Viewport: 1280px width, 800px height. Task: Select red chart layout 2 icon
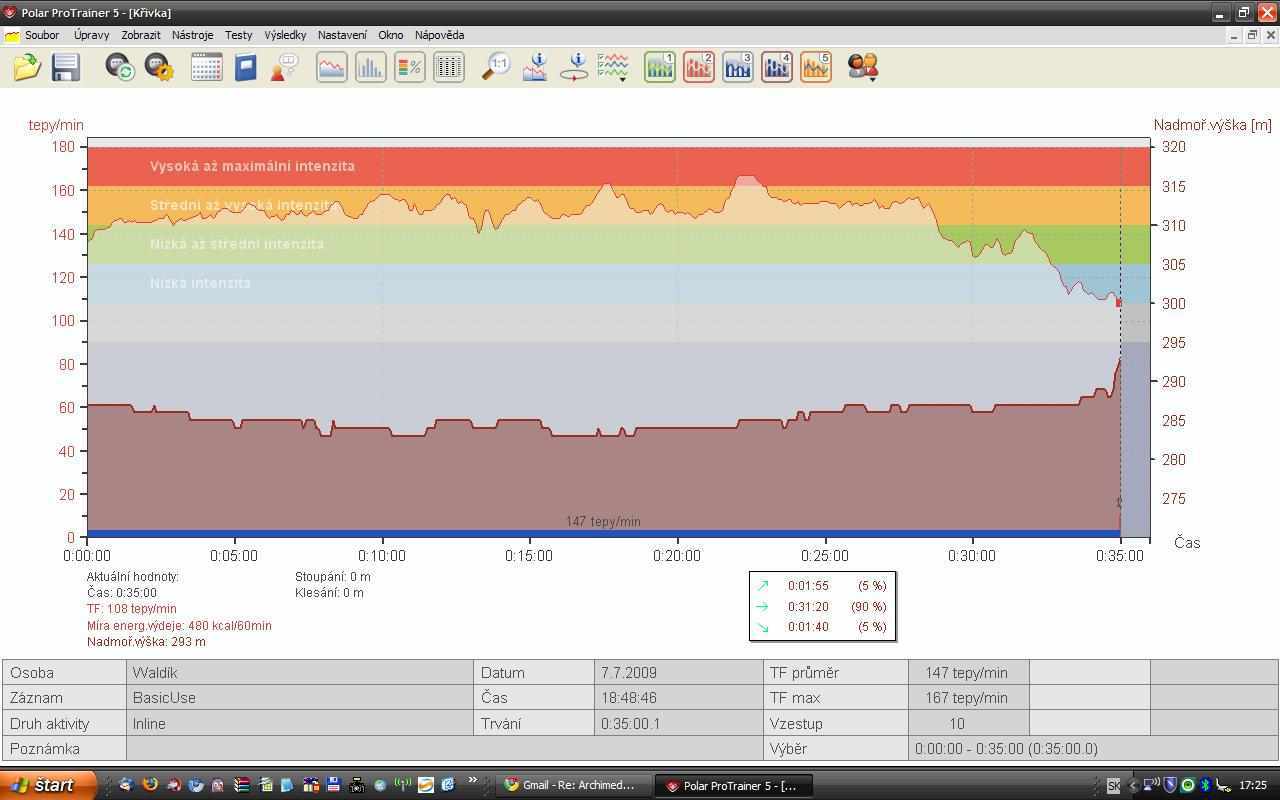(x=699, y=67)
